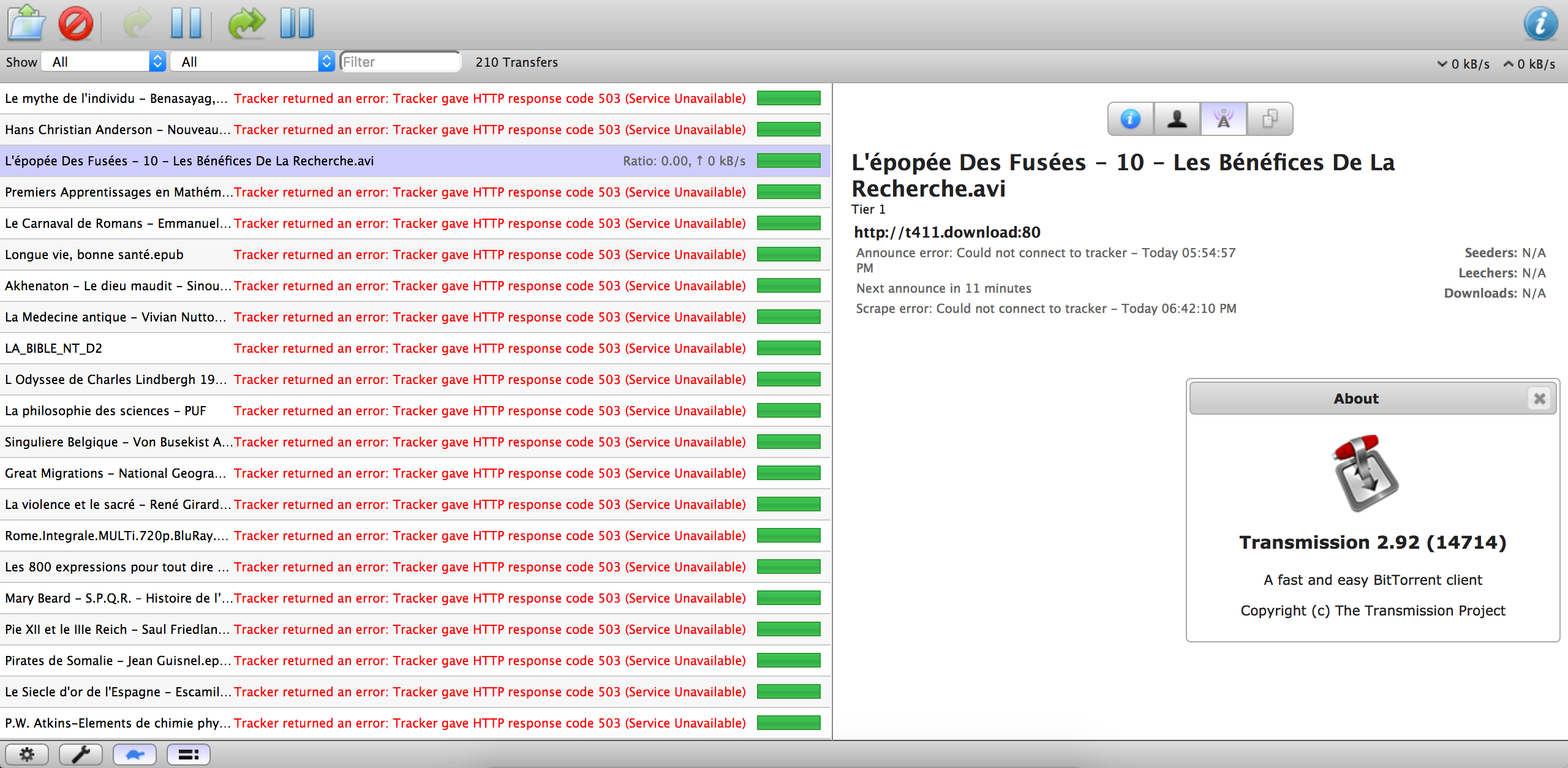Select 'Great Migrations – National Geogra...' torrent
This screenshot has height=768, width=1568.
(415, 473)
